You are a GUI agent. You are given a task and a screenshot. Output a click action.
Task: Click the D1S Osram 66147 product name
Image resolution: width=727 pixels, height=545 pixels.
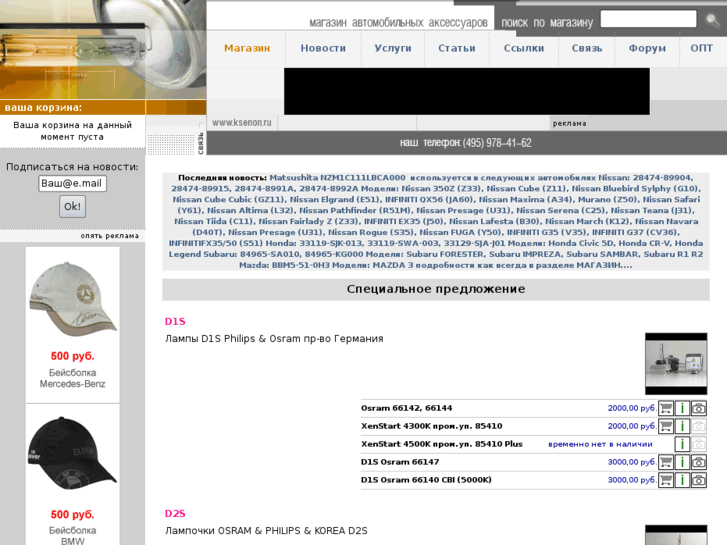point(400,462)
